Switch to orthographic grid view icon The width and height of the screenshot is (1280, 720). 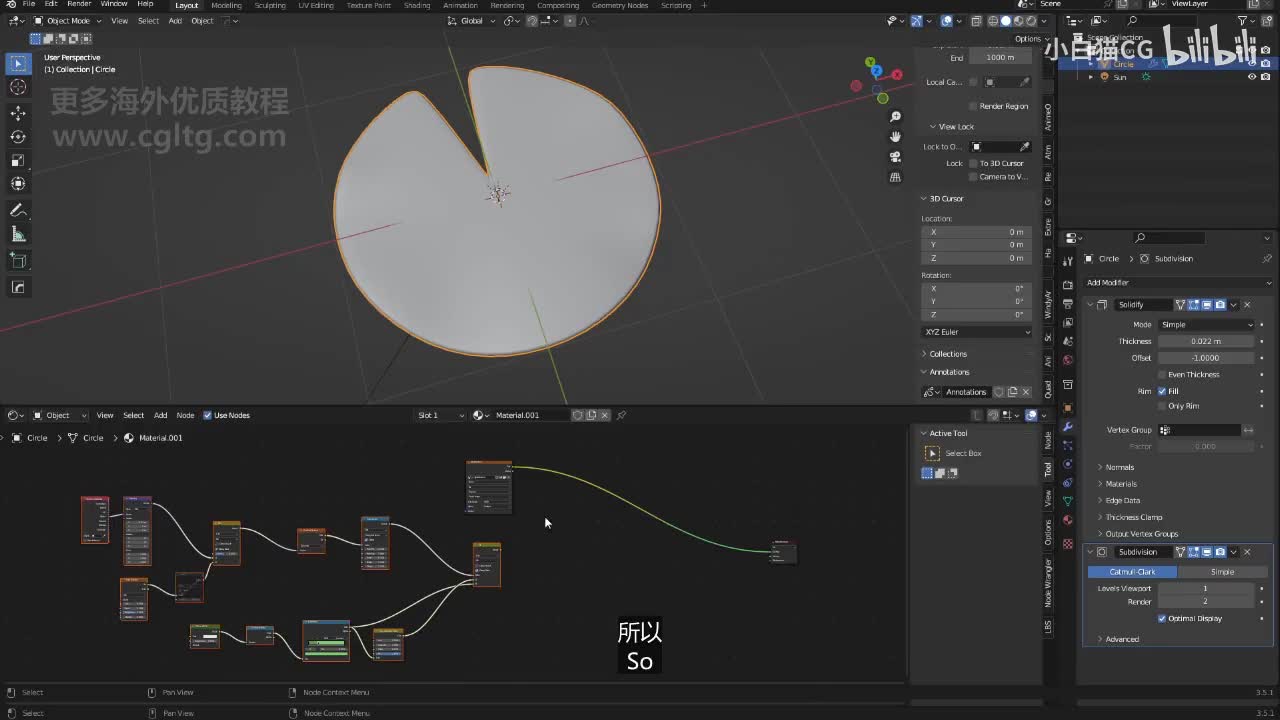895,177
